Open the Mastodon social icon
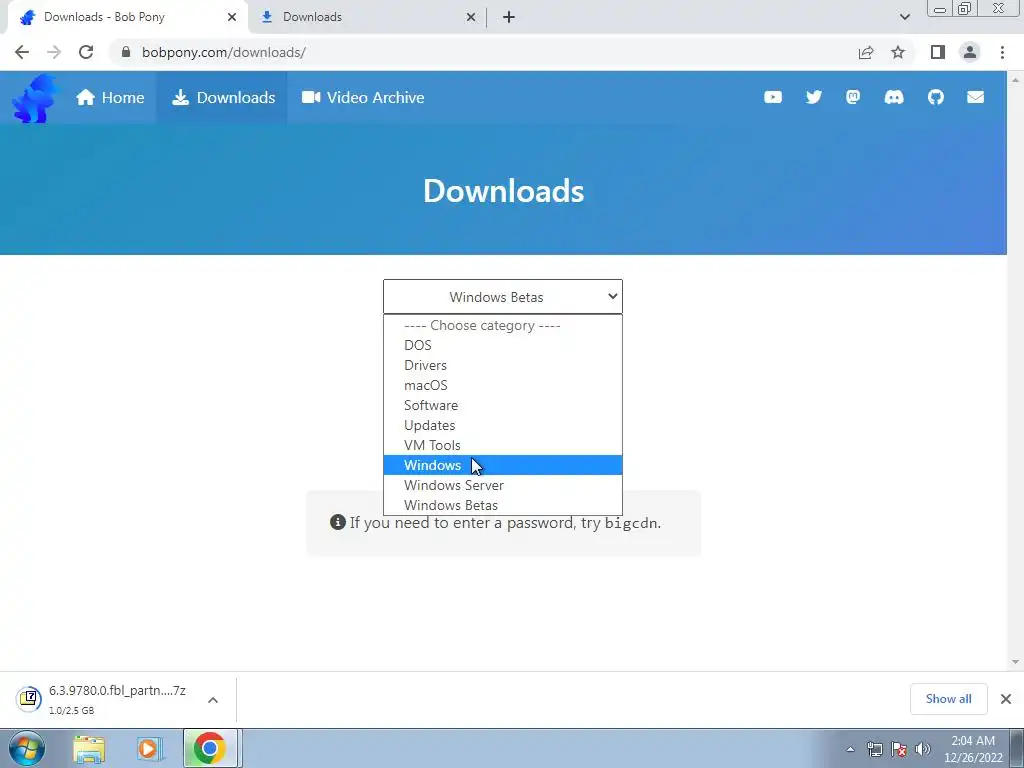1024x768 pixels. pos(853,97)
